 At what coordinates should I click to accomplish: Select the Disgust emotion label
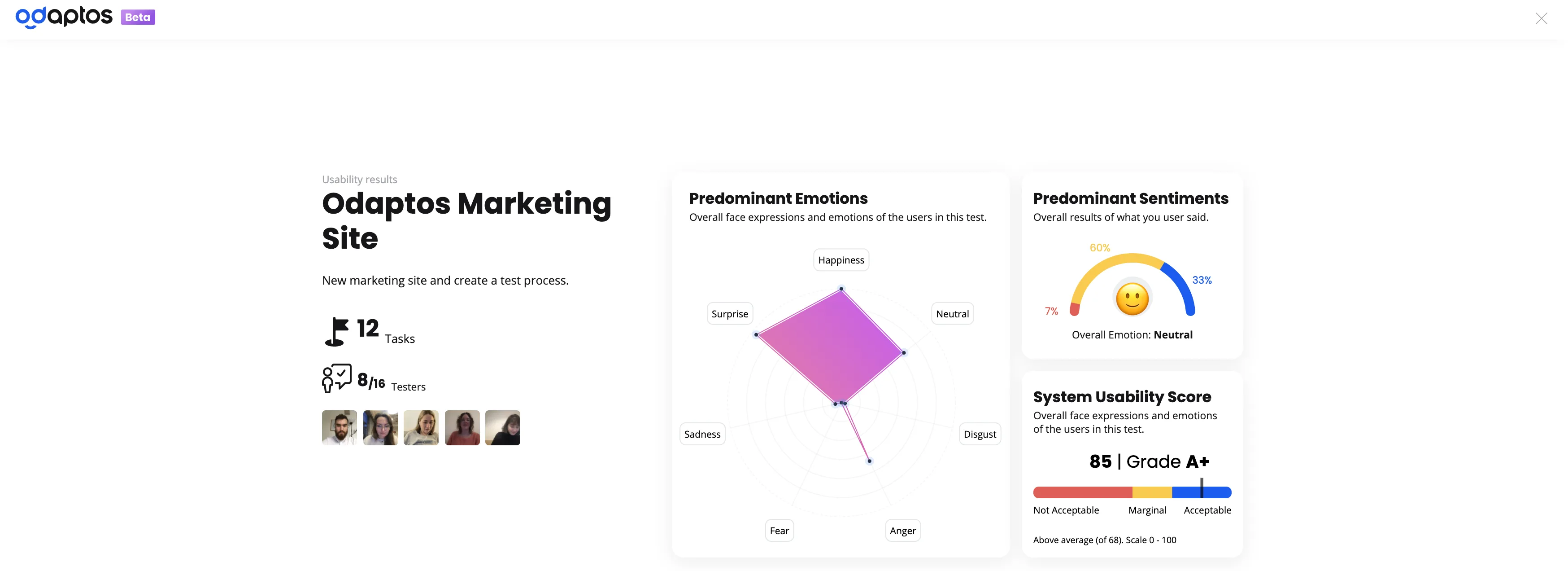[980, 434]
